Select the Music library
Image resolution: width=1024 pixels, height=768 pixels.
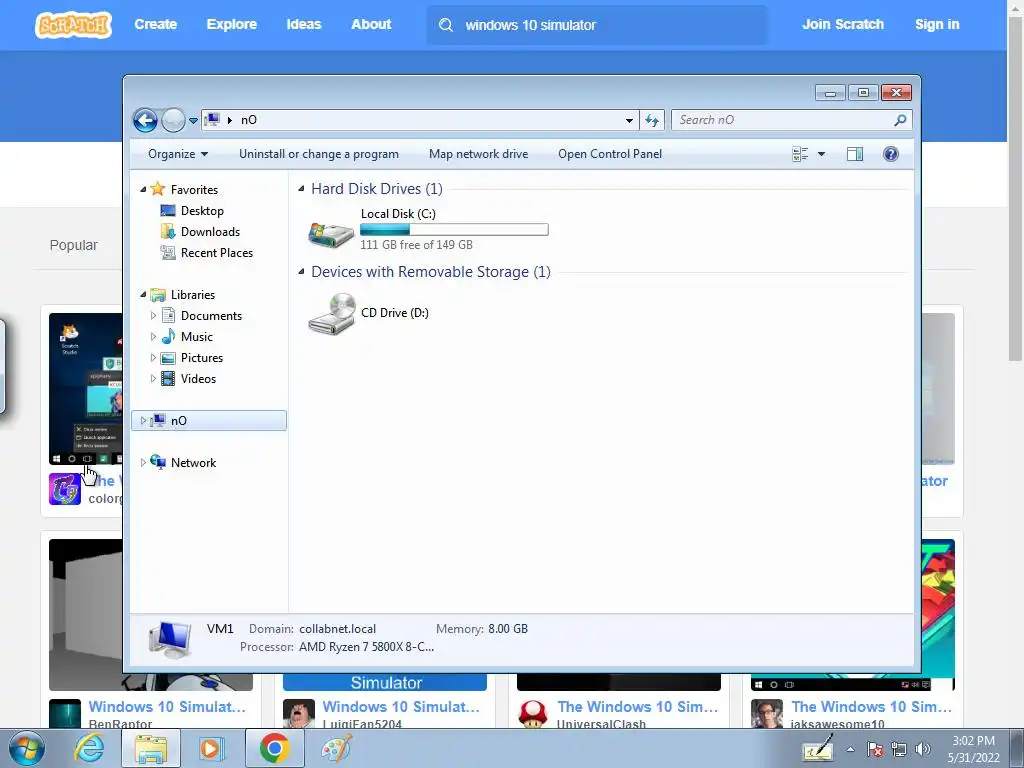pyautogui.click(x=197, y=337)
